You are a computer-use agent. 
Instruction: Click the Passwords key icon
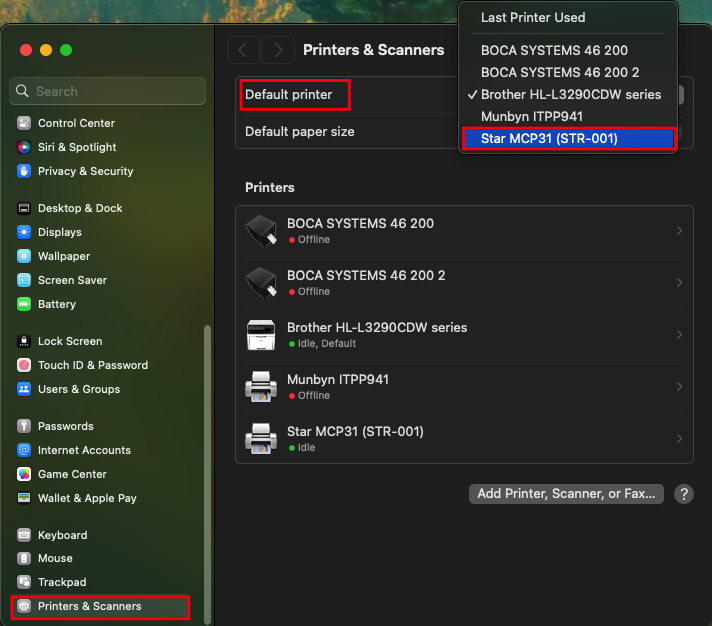[24, 426]
